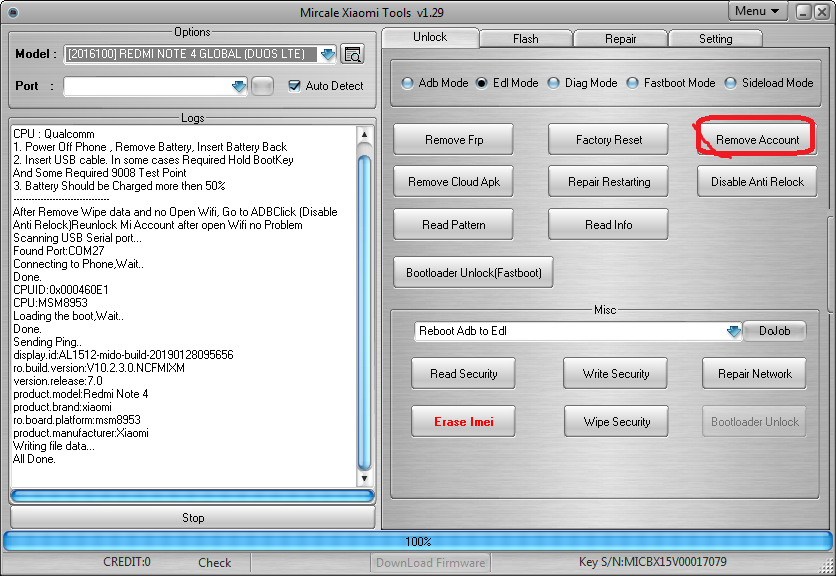Screen dimensions: 836x576
Task: Click the Read Security button
Action: point(463,374)
